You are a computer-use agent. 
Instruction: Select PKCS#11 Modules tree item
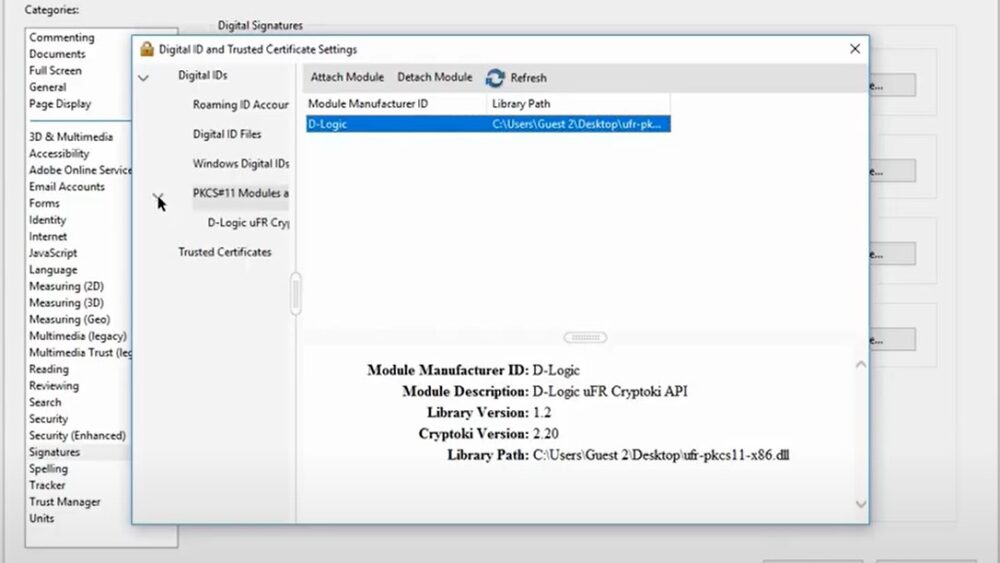[240, 193]
